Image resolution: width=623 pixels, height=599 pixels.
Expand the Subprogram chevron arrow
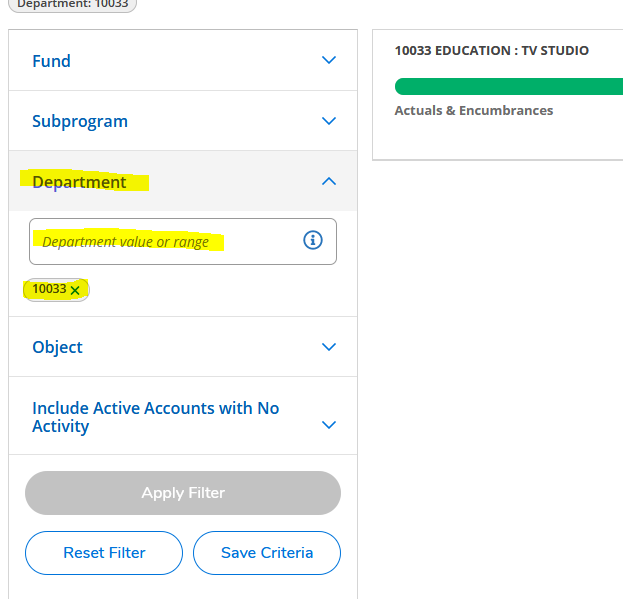[x=329, y=121]
